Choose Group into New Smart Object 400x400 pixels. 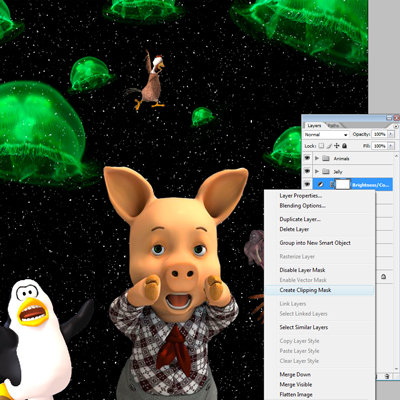click(x=315, y=243)
